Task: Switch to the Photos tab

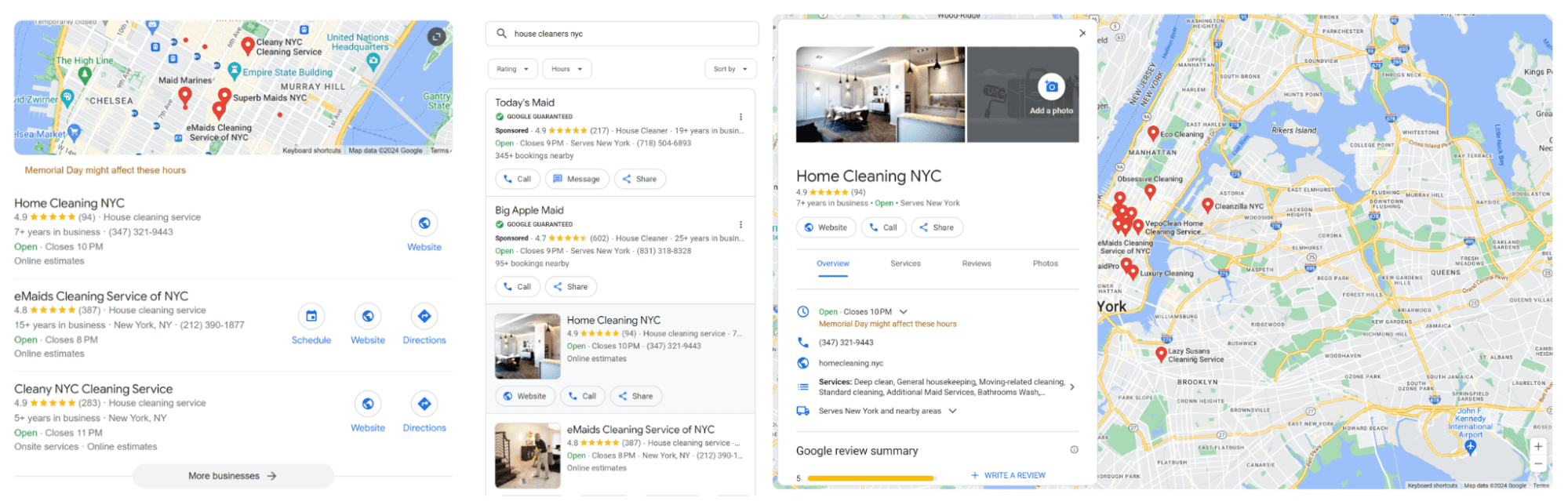Action: (x=1045, y=264)
